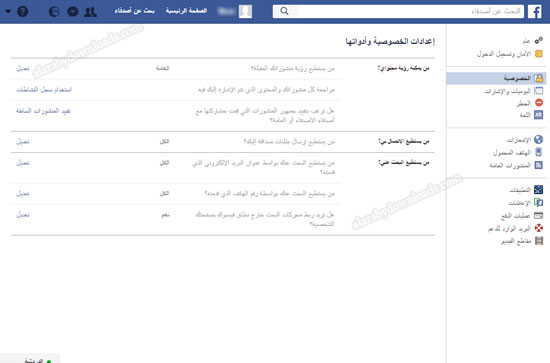Screen dimensions: 550x363
Task: Open المنشورات العامة (Public posts)
Action: (516, 165)
